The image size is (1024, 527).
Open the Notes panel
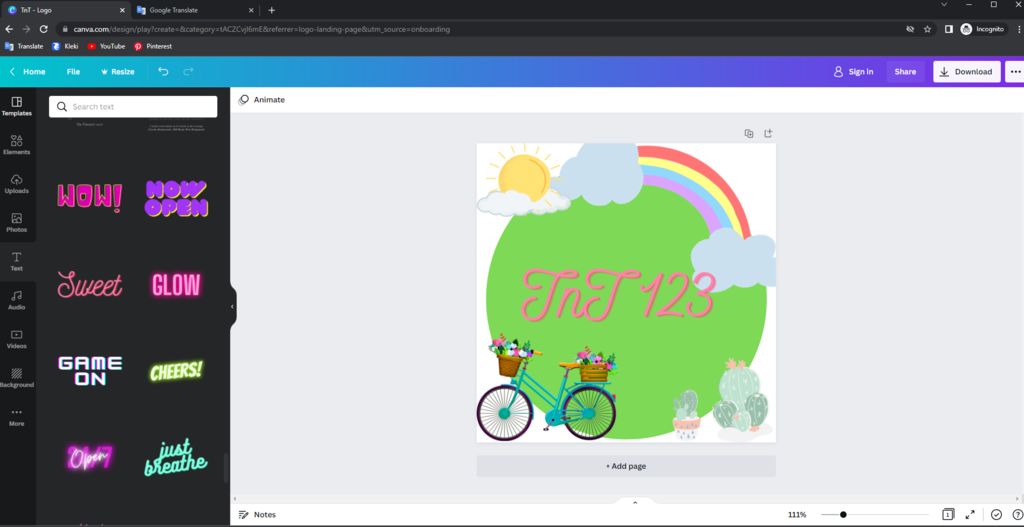257,515
